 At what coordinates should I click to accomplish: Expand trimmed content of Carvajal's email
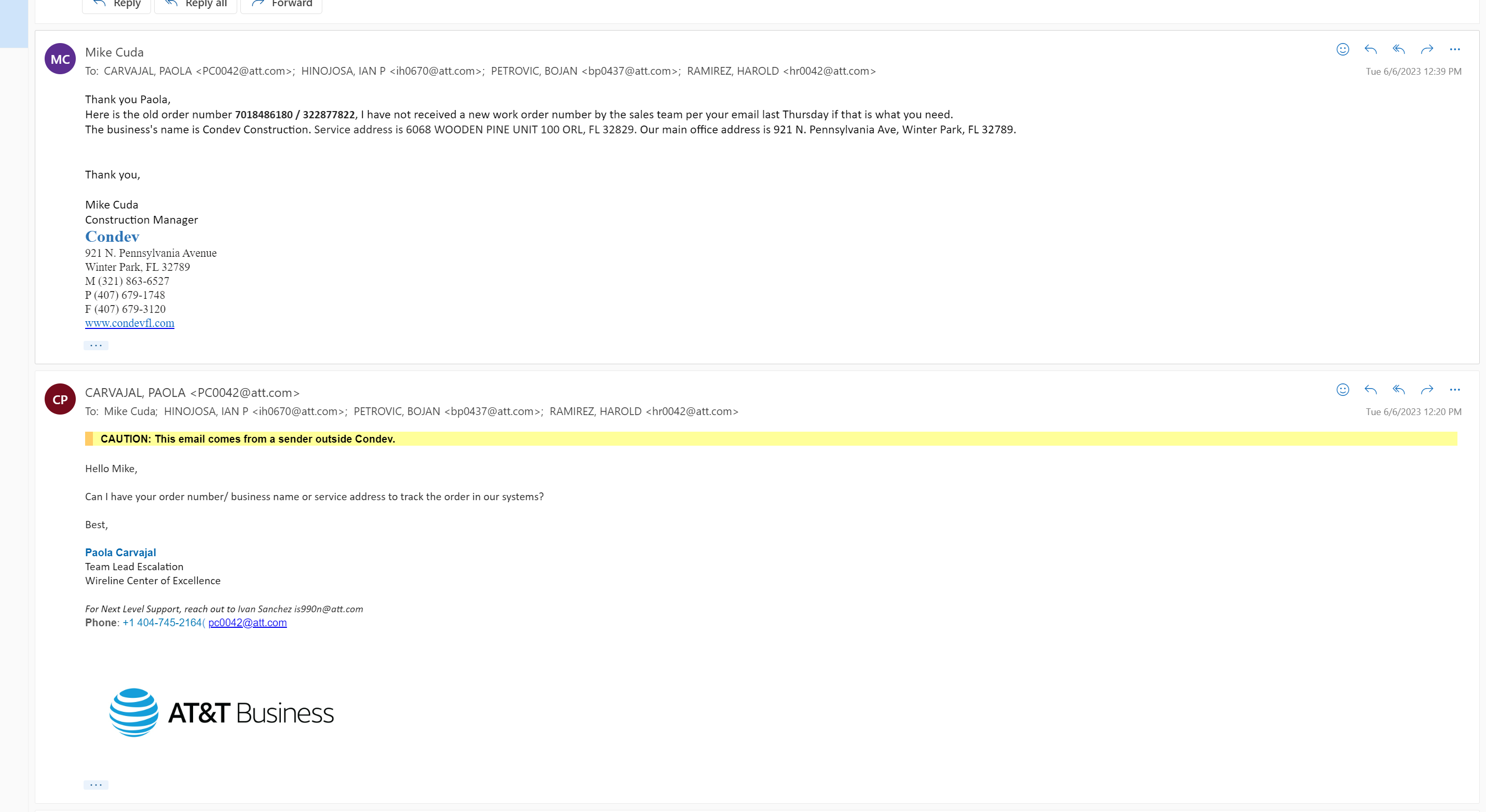[96, 785]
